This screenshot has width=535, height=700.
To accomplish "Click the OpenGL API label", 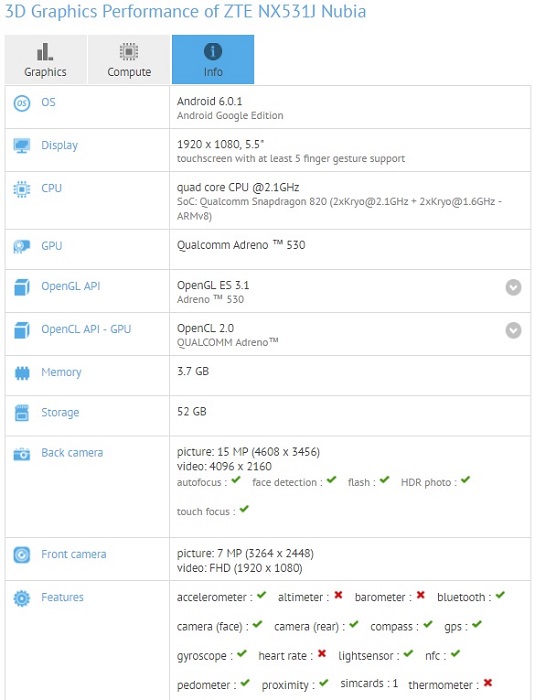I will [71, 286].
